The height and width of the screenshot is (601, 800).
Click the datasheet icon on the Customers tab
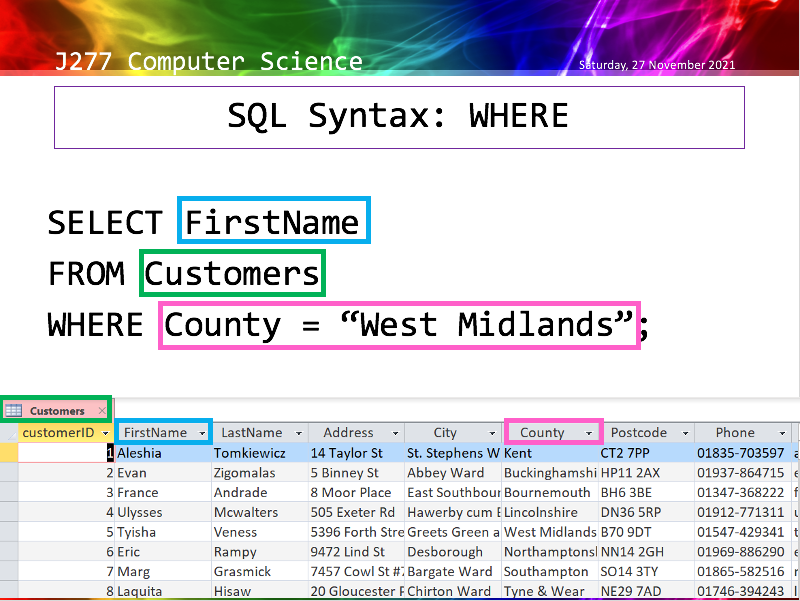[x=14, y=410]
